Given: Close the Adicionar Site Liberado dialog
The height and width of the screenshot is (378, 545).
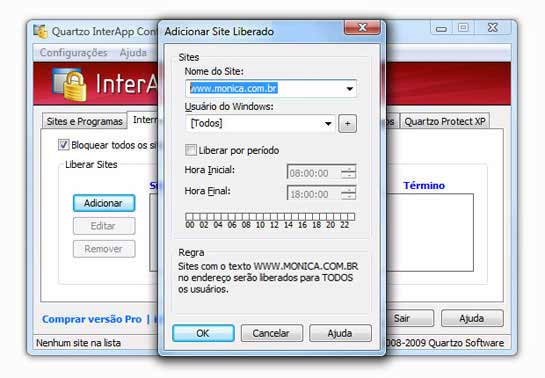Looking at the screenshot, I should tap(362, 27).
